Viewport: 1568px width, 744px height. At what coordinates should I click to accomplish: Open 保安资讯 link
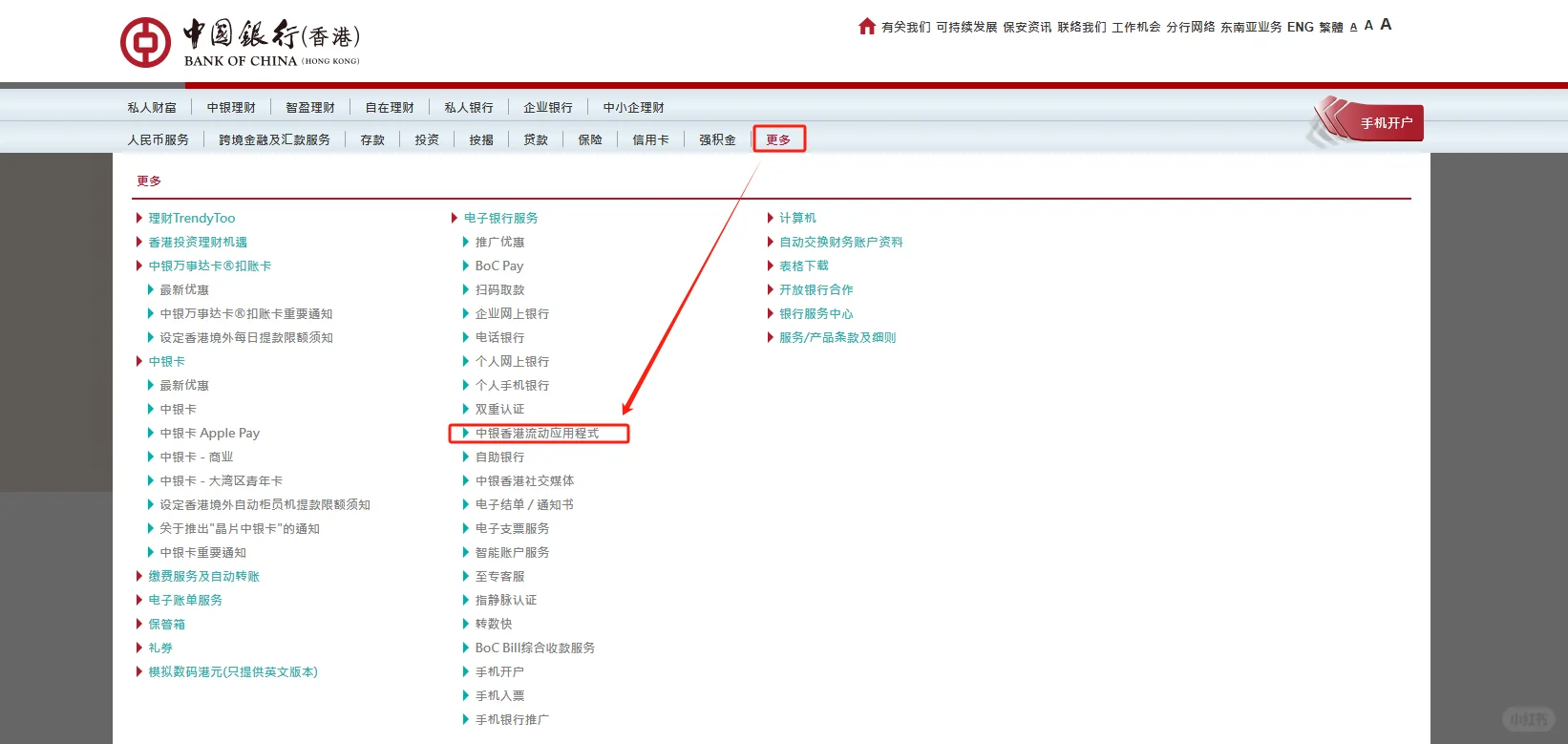[1028, 28]
